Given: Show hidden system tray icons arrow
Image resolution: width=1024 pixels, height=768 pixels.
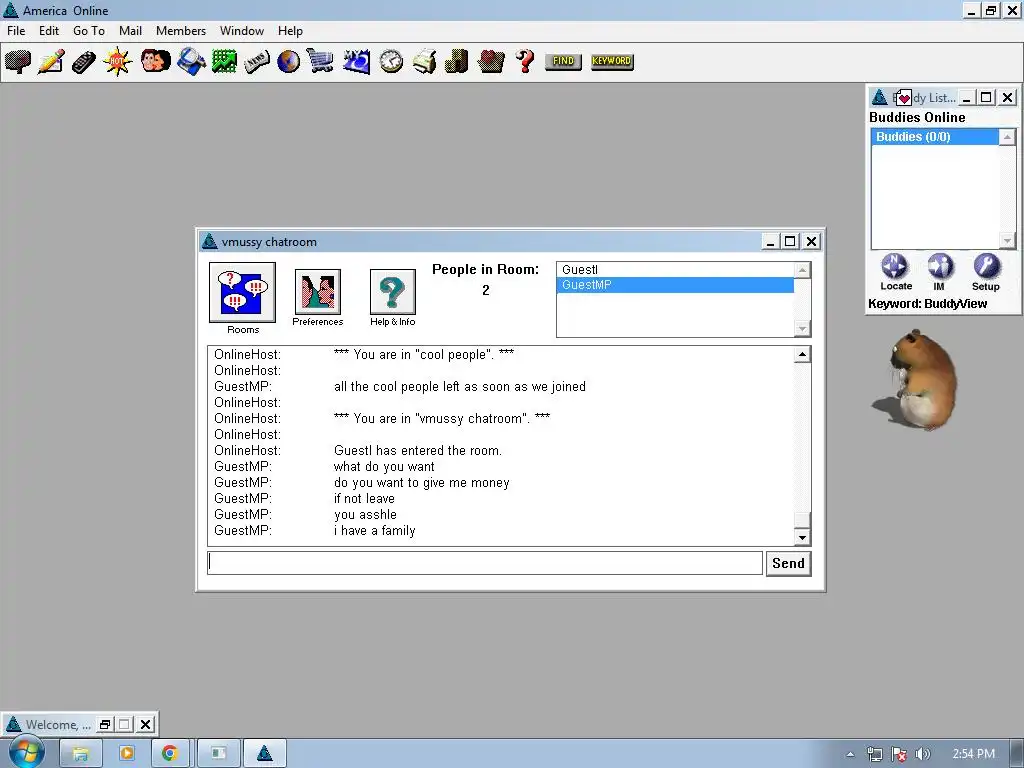Looking at the screenshot, I should (x=850, y=754).
